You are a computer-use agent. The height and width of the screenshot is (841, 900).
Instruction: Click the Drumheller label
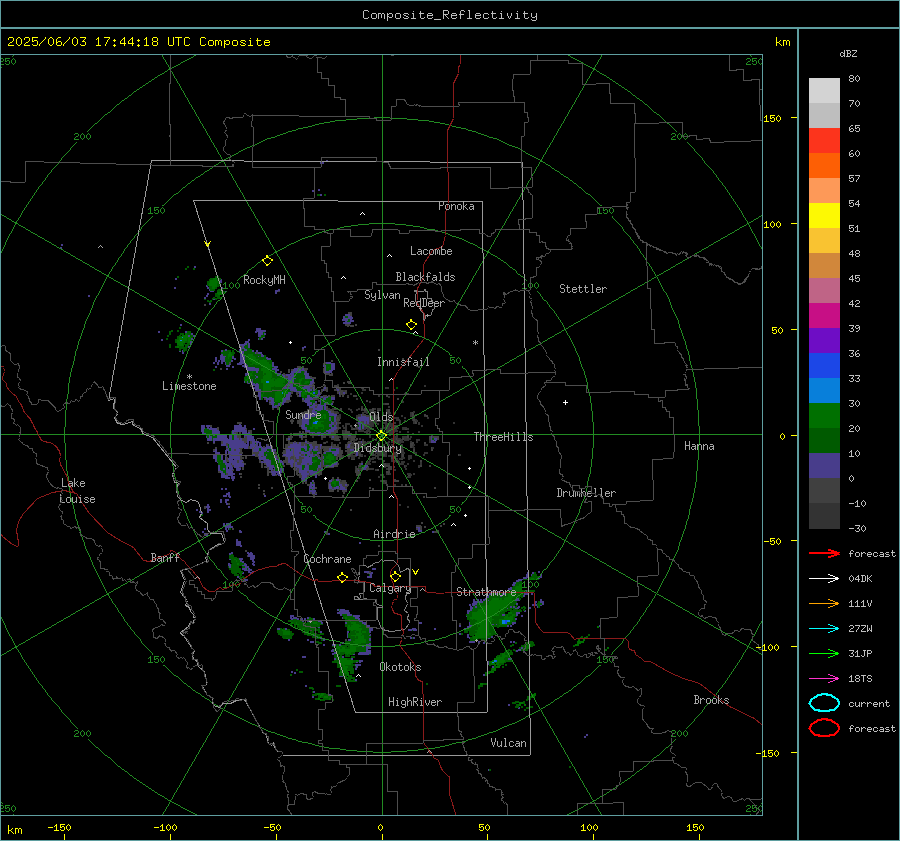(586, 493)
